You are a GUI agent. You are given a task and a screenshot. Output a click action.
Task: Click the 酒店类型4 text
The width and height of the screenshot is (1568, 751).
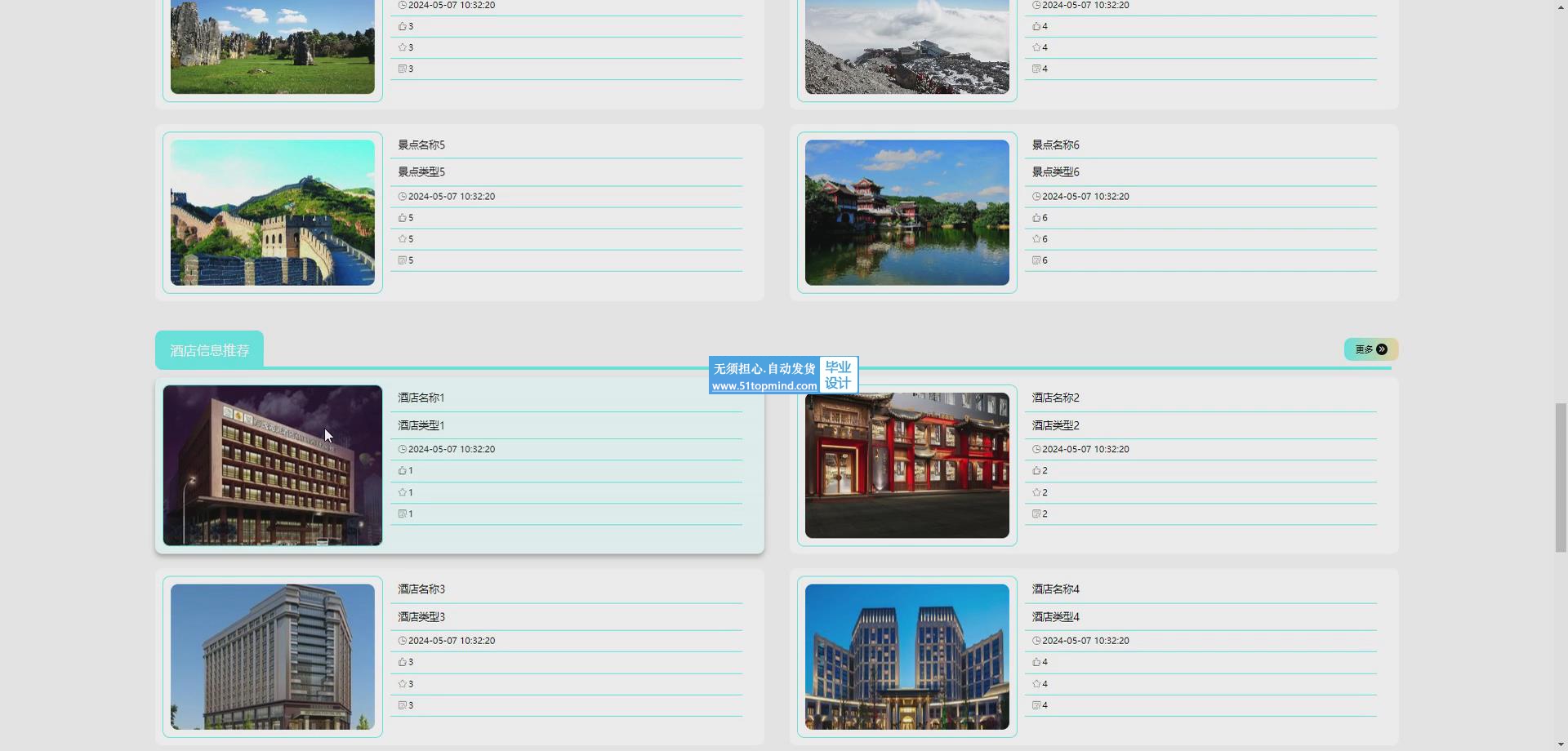pos(1056,617)
